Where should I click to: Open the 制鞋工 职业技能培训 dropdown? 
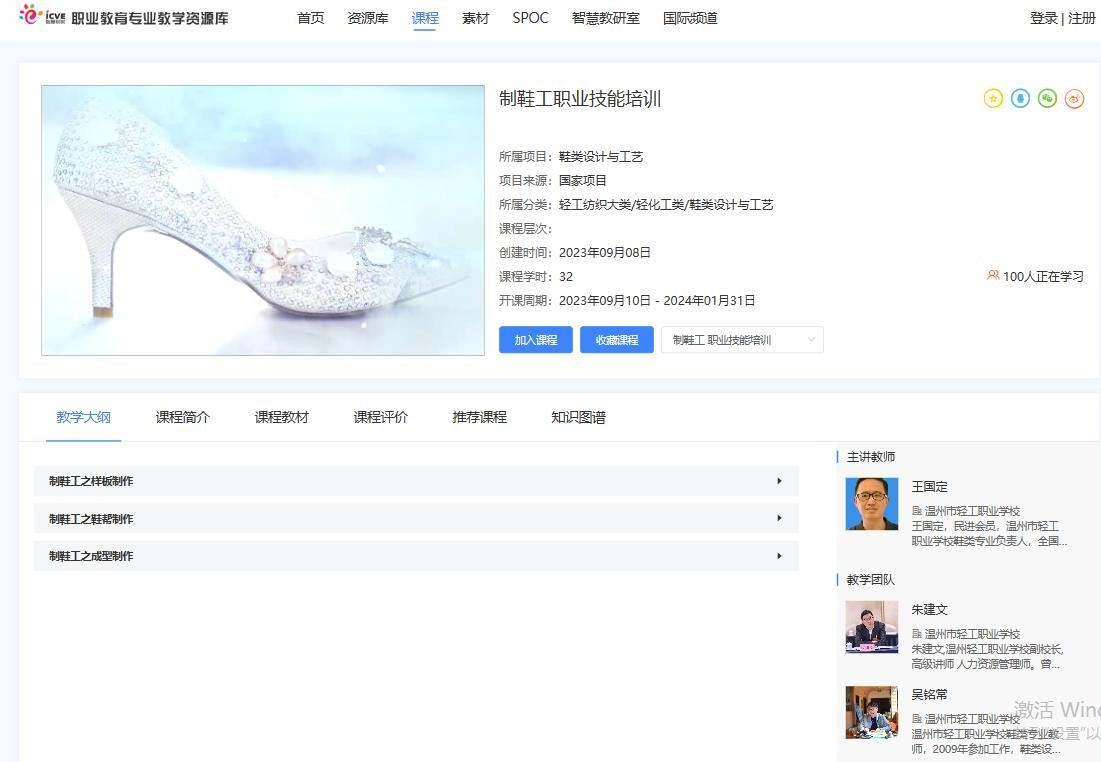point(742,340)
